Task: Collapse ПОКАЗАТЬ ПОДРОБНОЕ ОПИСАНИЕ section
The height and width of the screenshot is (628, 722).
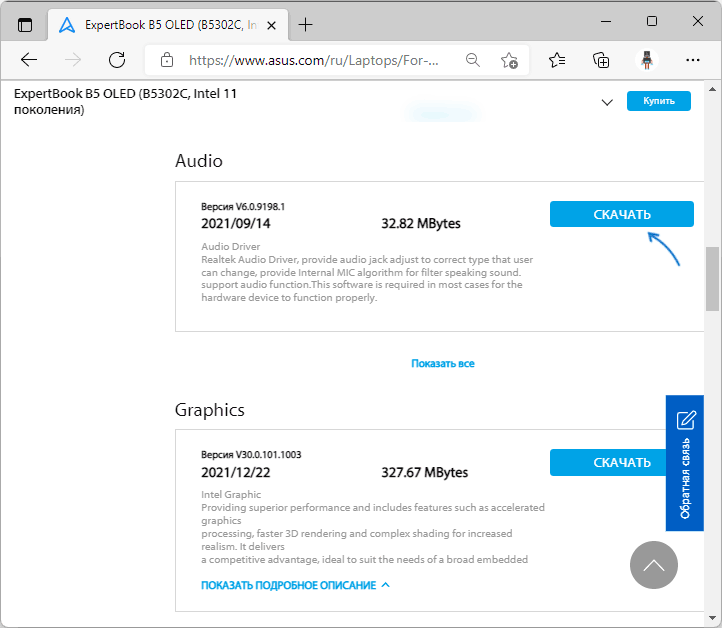Action: pos(296,585)
